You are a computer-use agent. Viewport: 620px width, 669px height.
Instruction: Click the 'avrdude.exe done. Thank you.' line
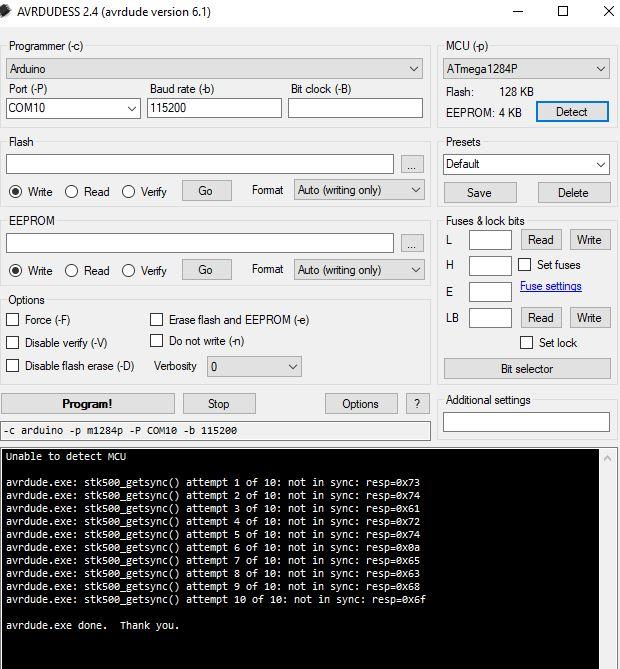(x=92, y=625)
